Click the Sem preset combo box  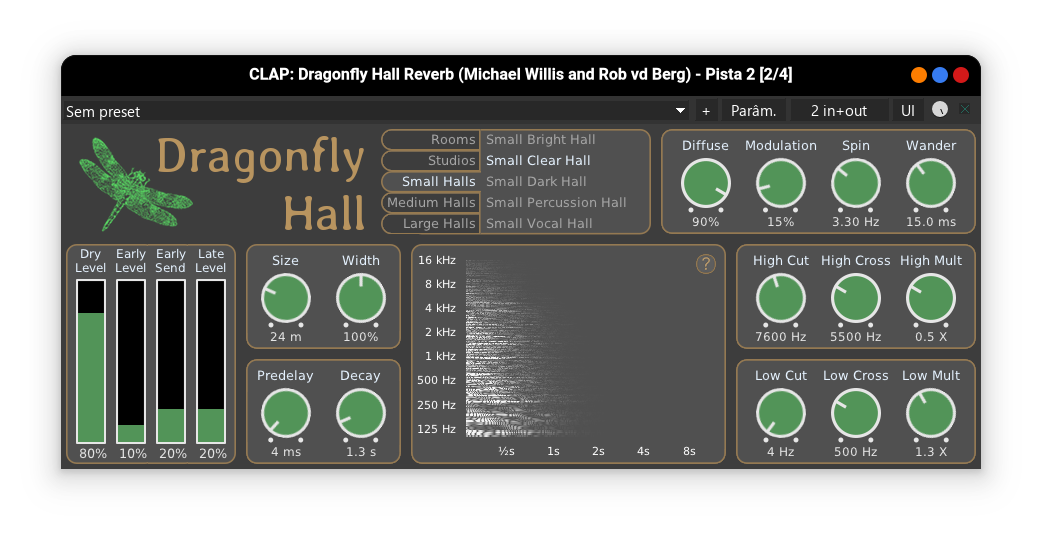[x=377, y=111]
